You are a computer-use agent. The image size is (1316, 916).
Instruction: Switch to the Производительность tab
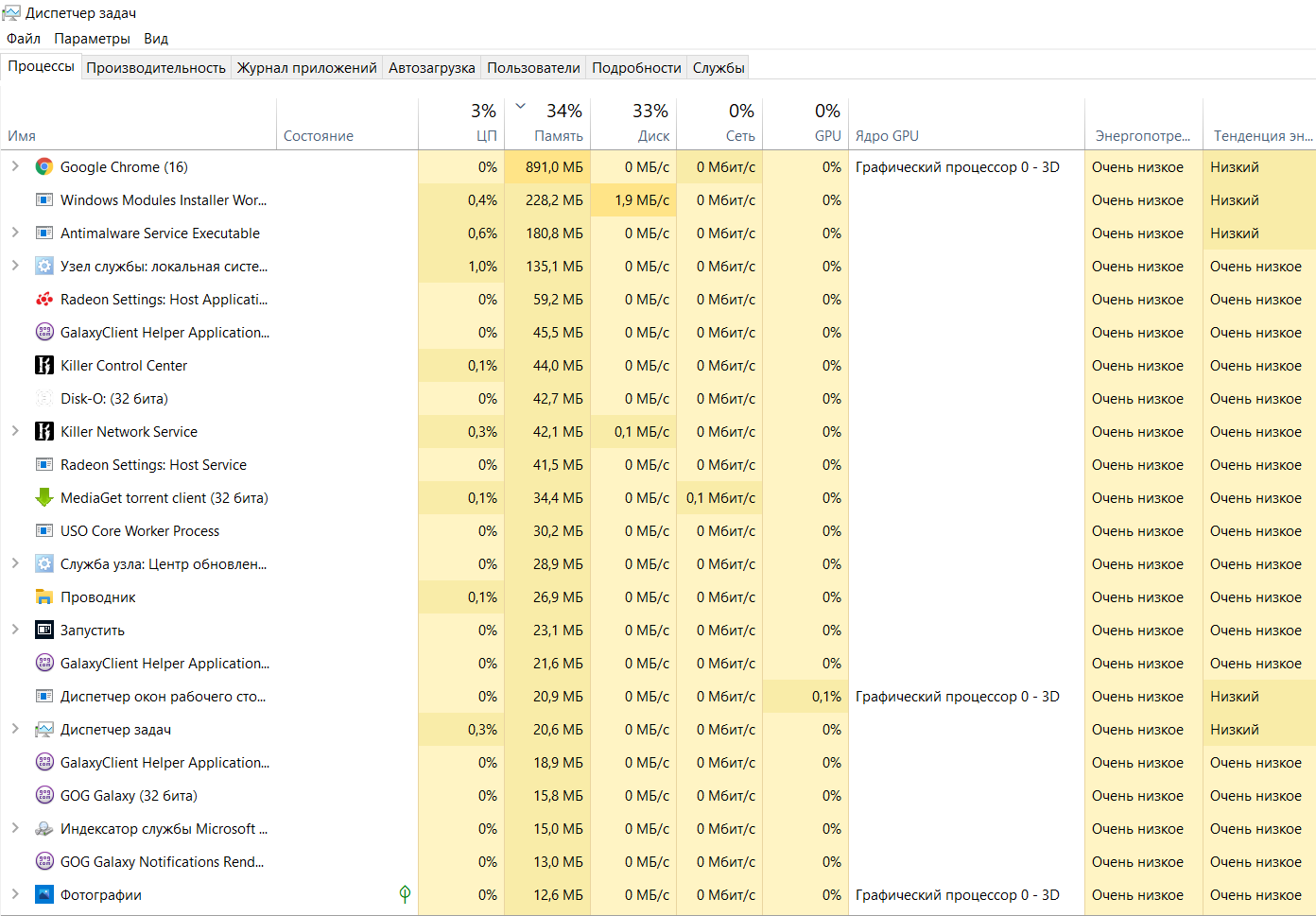tap(156, 68)
